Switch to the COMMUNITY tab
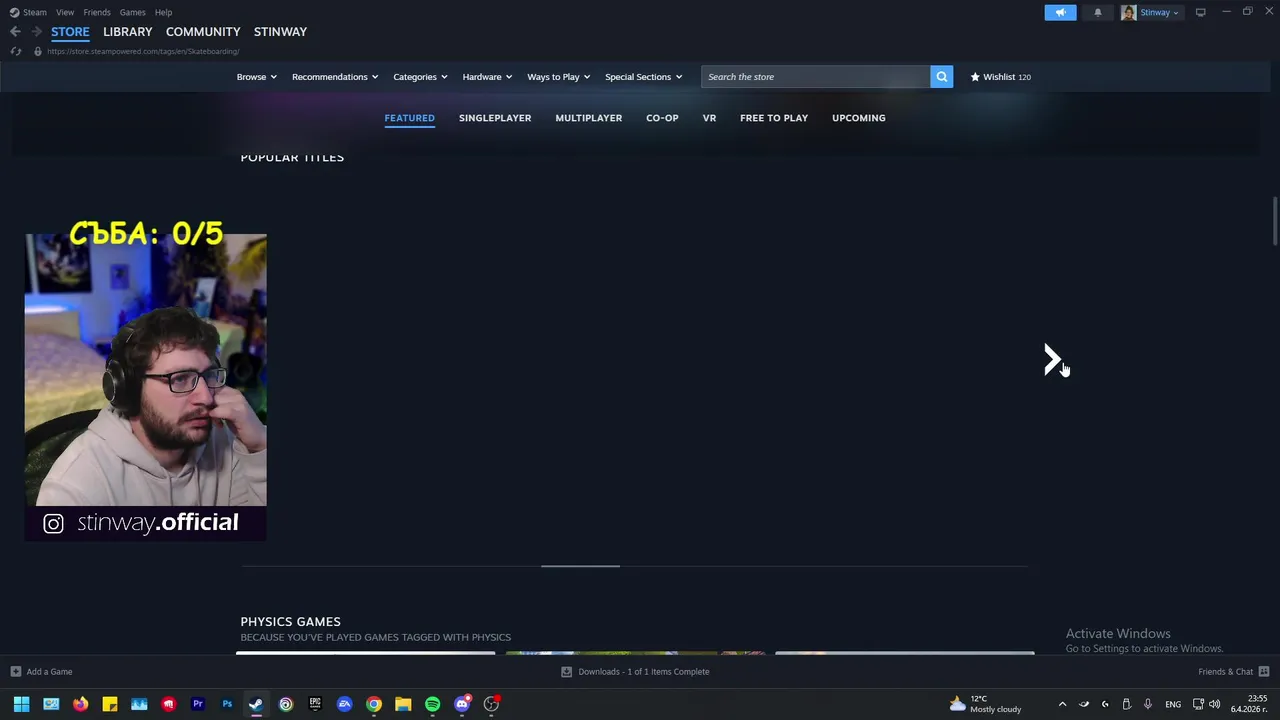 [x=203, y=32]
